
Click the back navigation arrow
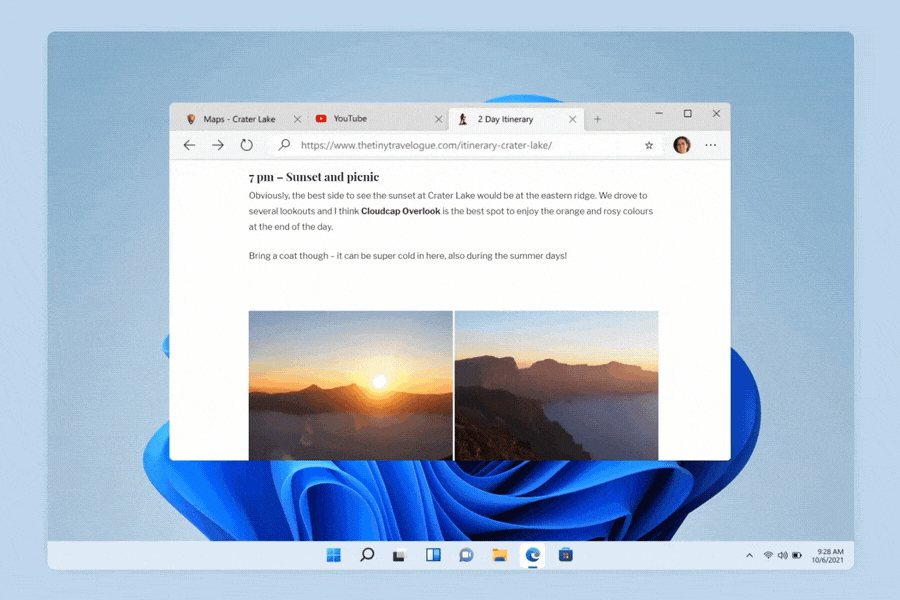click(x=189, y=145)
